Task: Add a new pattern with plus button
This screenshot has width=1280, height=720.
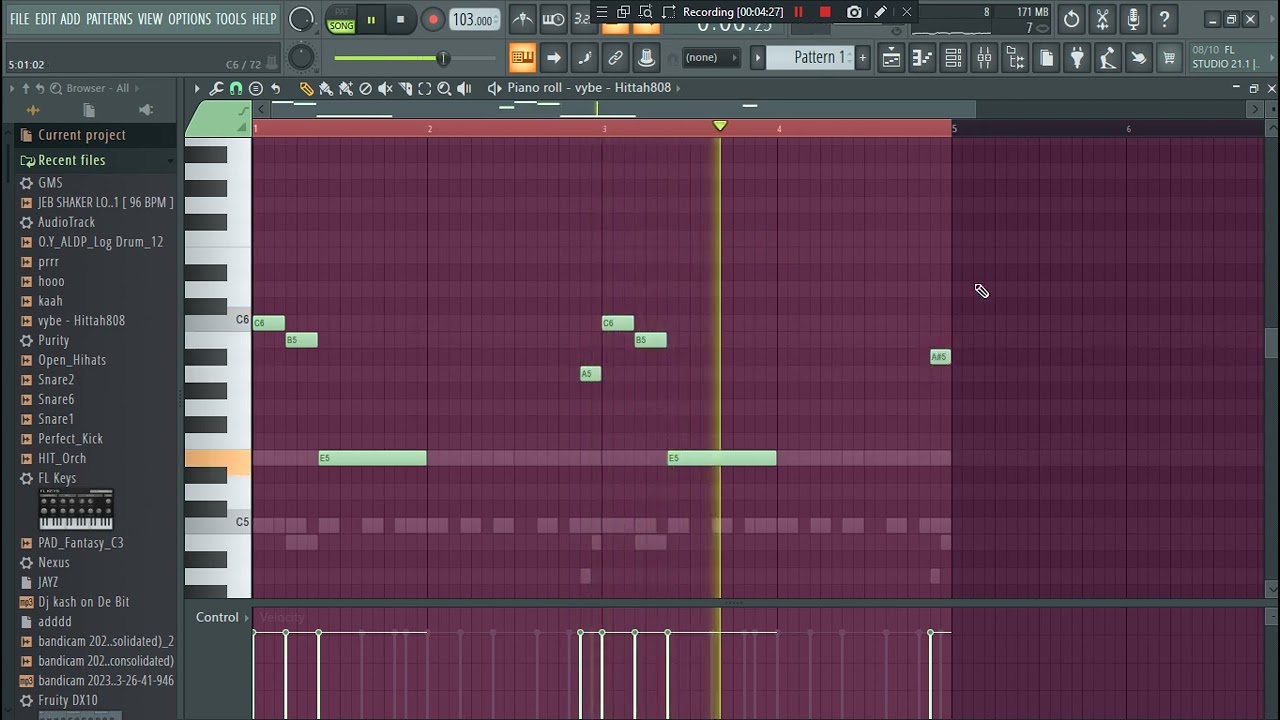Action: click(862, 57)
